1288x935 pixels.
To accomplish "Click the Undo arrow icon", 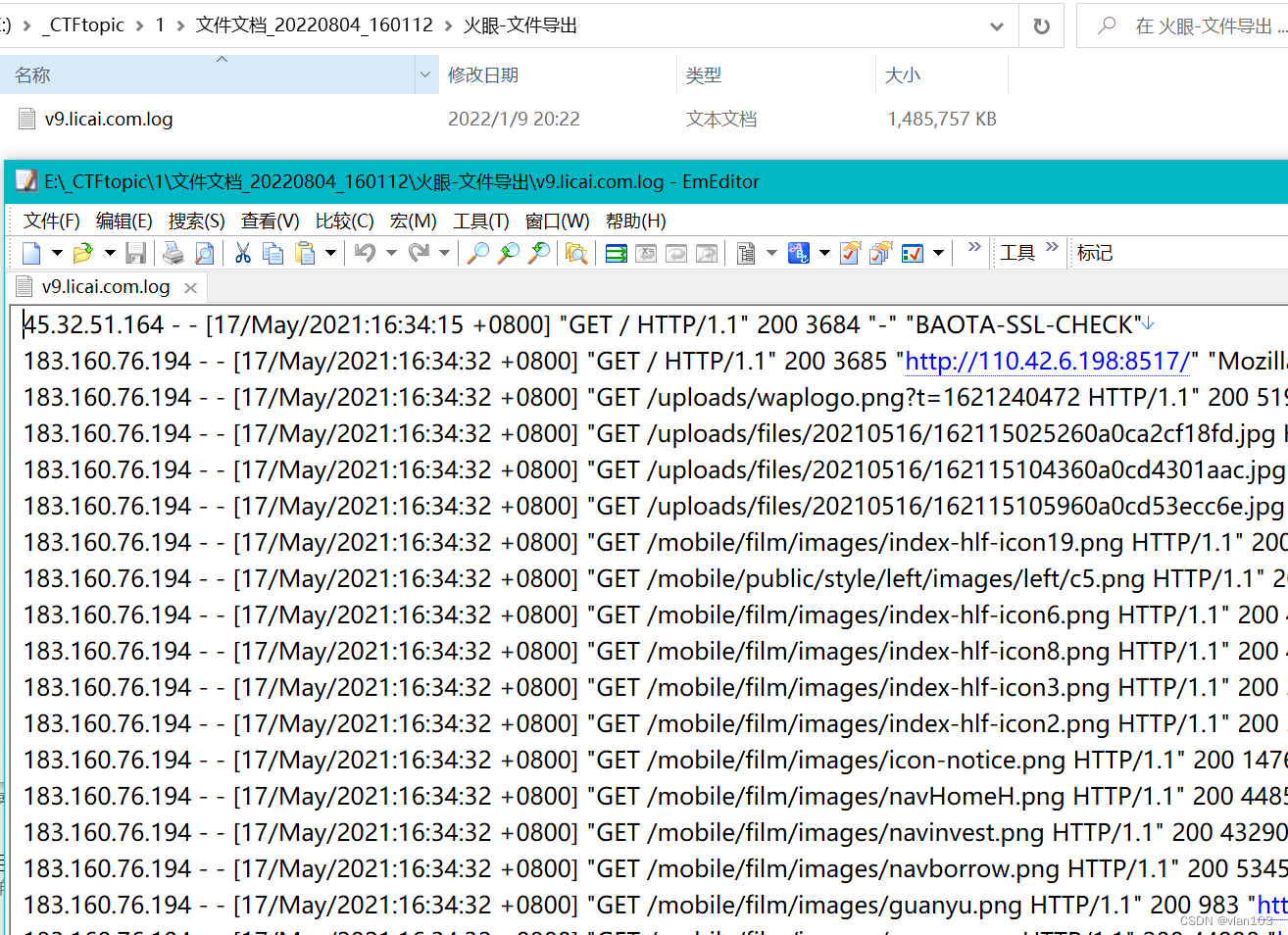I will coord(365,254).
